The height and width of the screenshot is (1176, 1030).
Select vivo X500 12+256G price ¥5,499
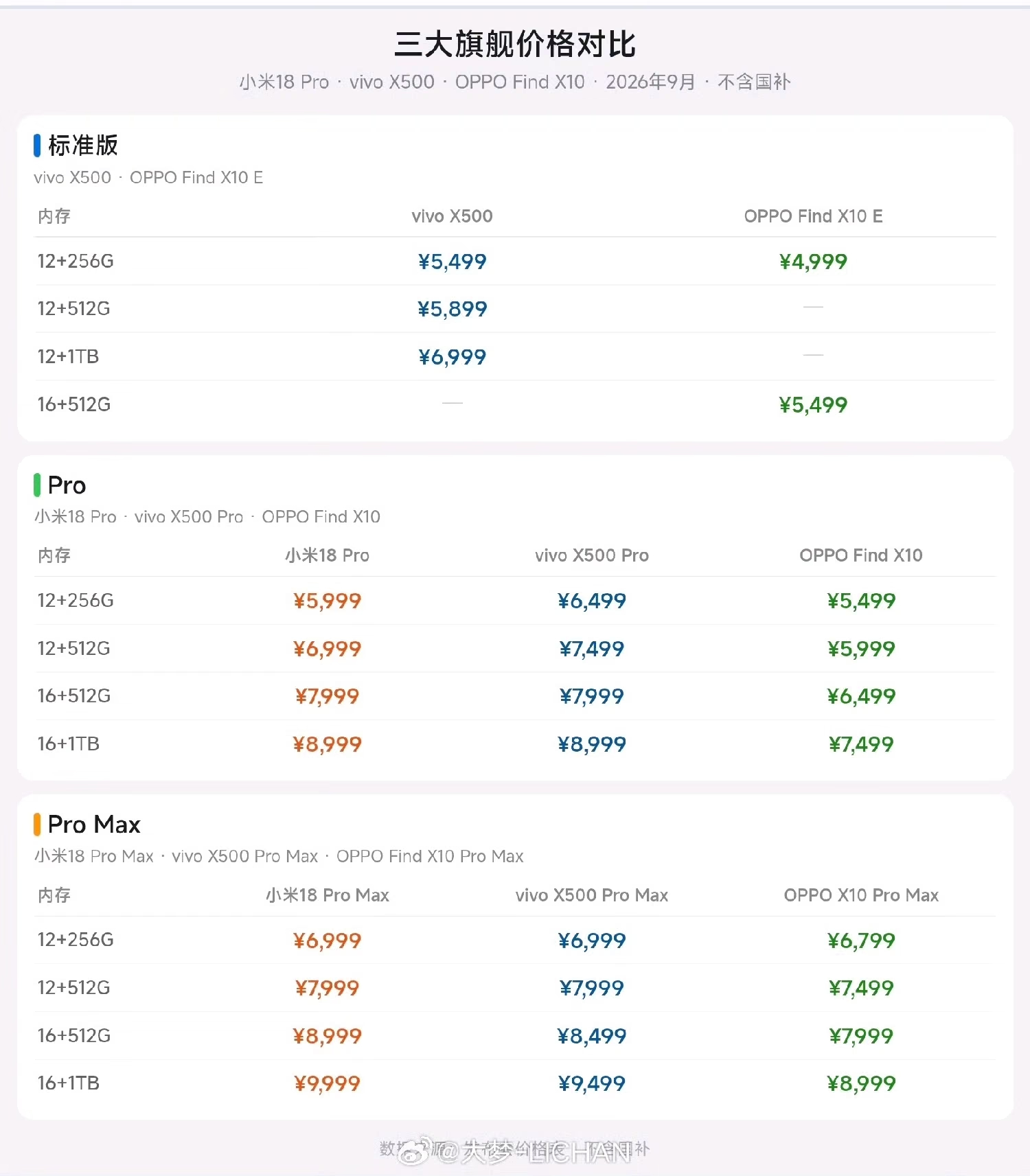tap(452, 262)
